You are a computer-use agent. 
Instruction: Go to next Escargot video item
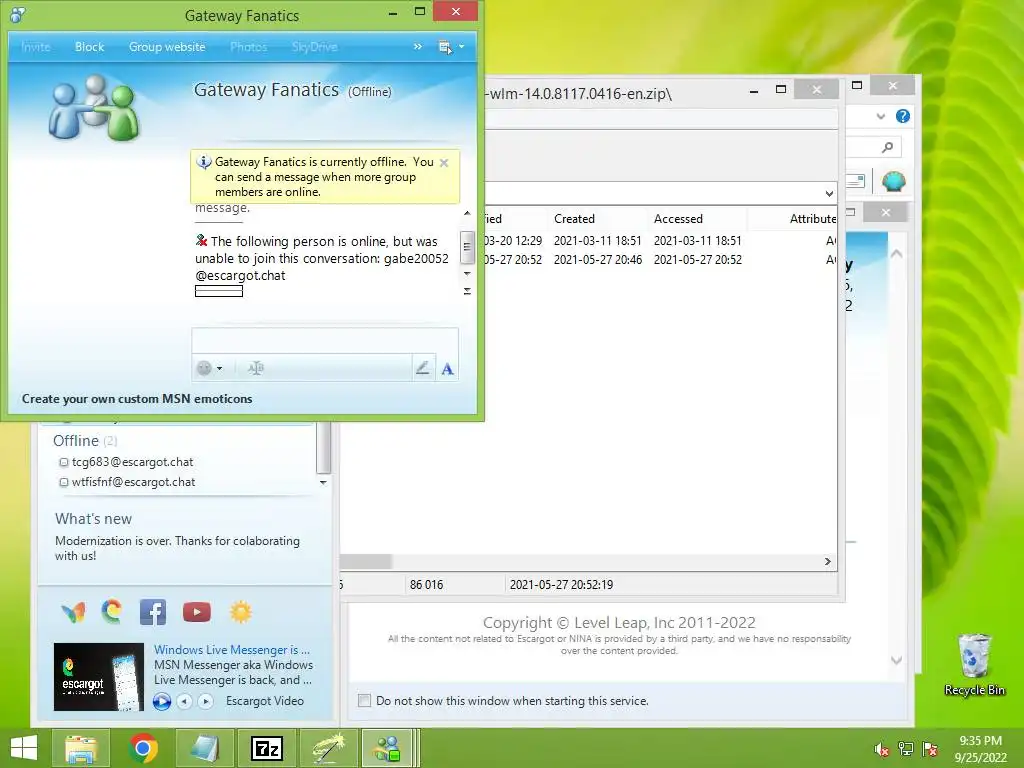click(206, 701)
